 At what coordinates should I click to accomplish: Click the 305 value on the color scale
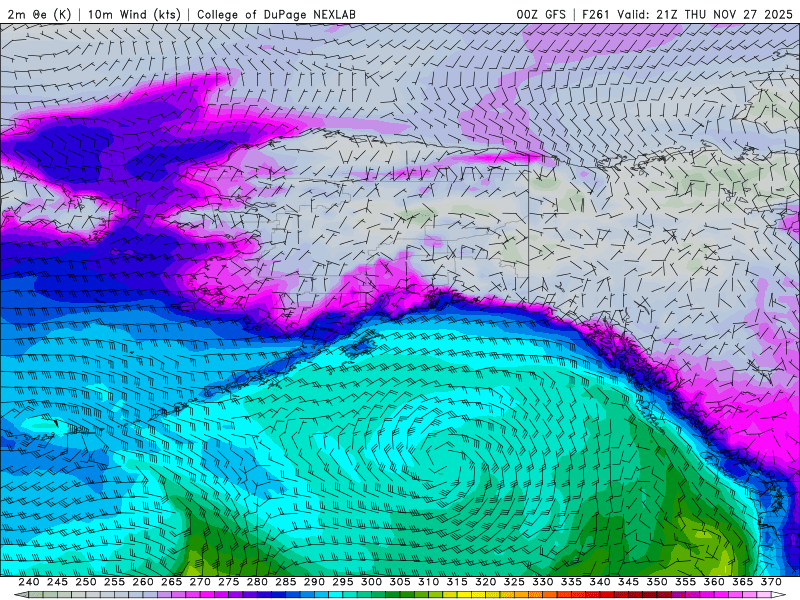[x=400, y=582]
